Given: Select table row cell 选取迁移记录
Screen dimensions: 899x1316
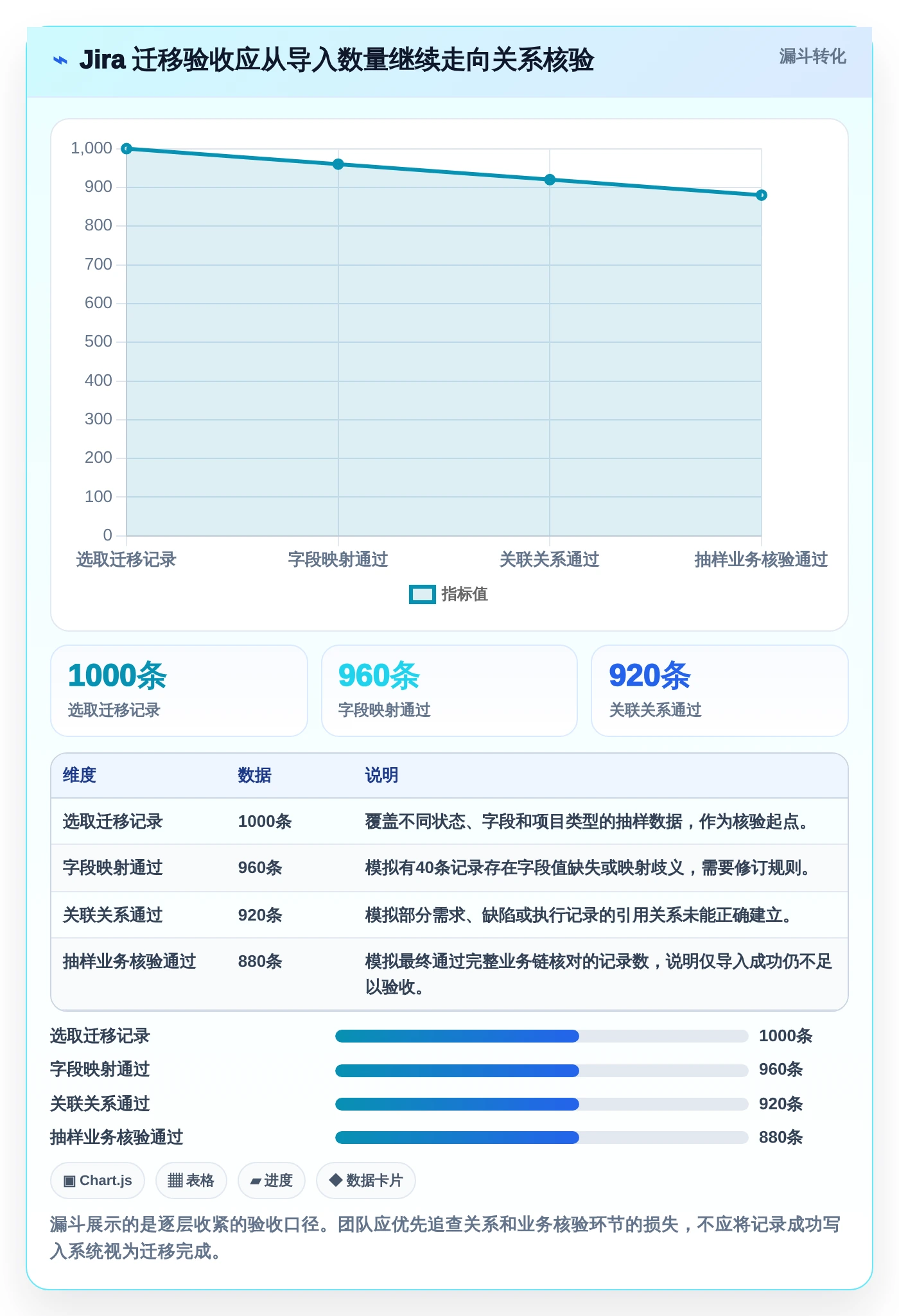Looking at the screenshot, I should pyautogui.click(x=113, y=822).
